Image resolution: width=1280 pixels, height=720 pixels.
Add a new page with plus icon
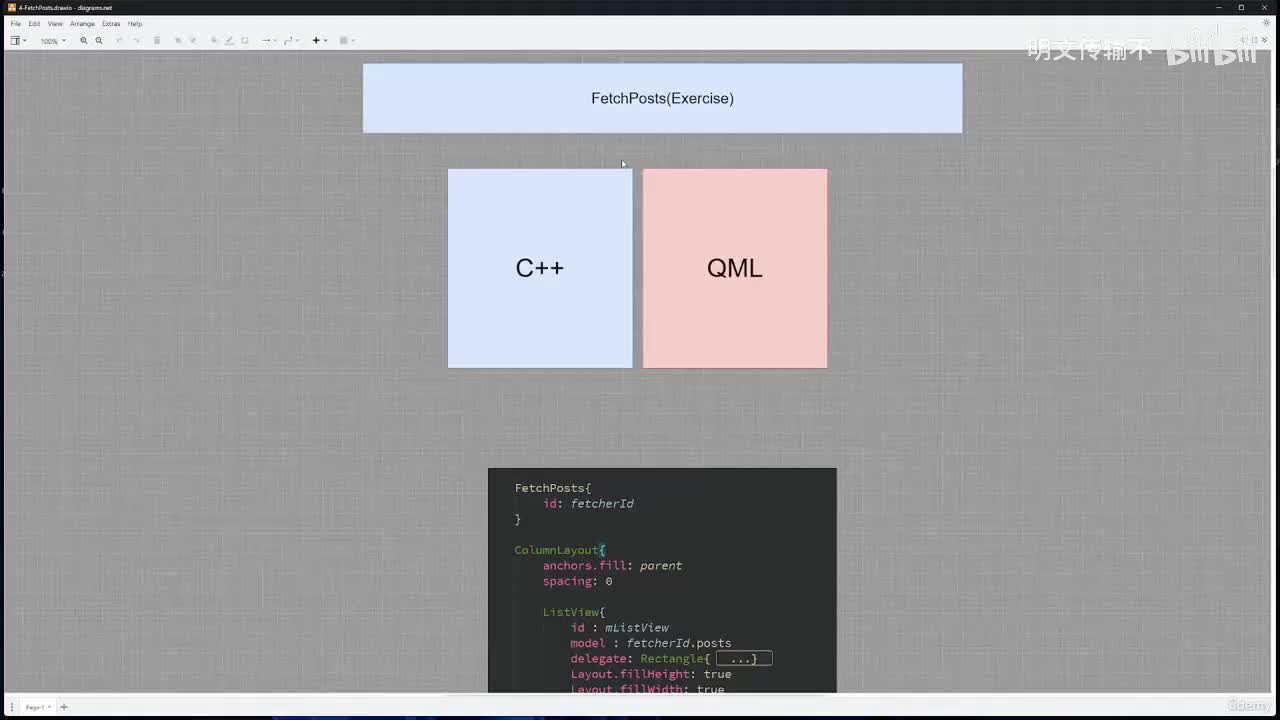64,707
